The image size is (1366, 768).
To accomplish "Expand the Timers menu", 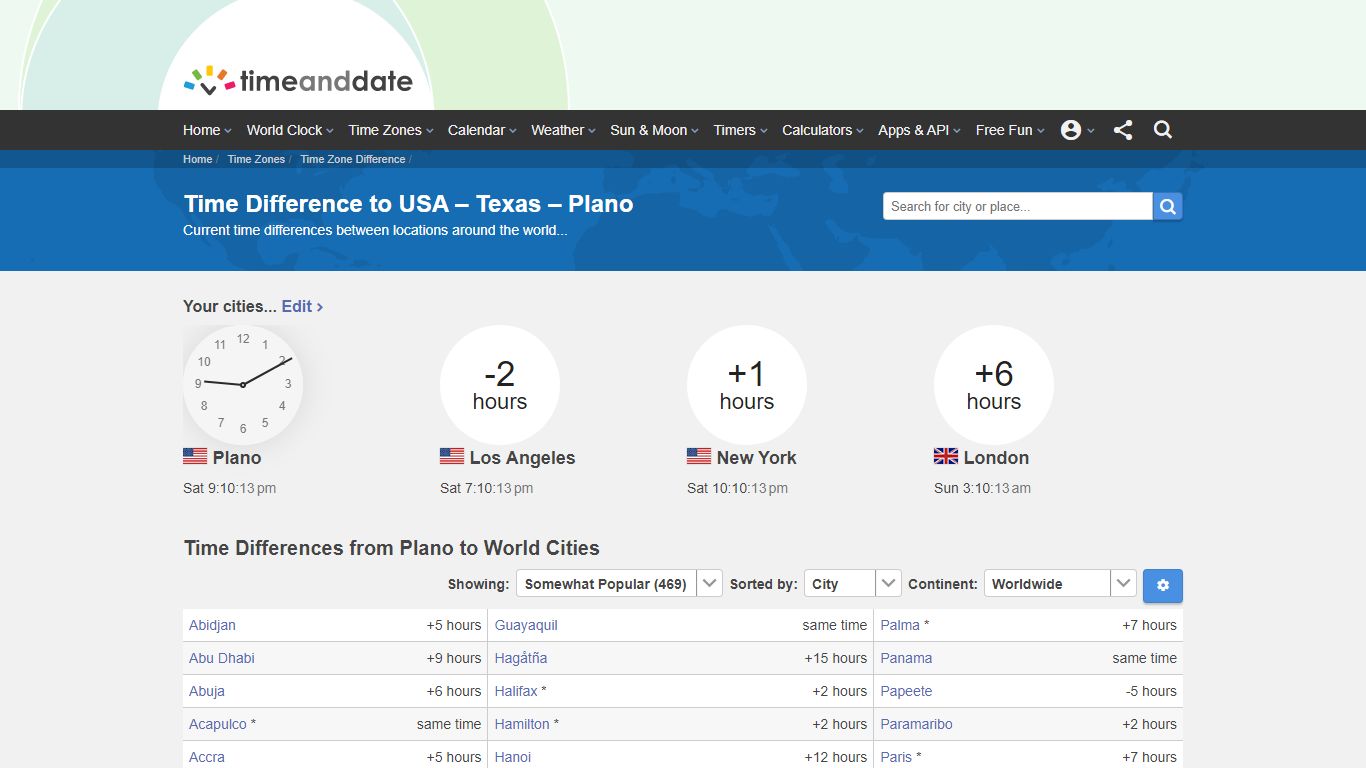I will pyautogui.click(x=740, y=130).
